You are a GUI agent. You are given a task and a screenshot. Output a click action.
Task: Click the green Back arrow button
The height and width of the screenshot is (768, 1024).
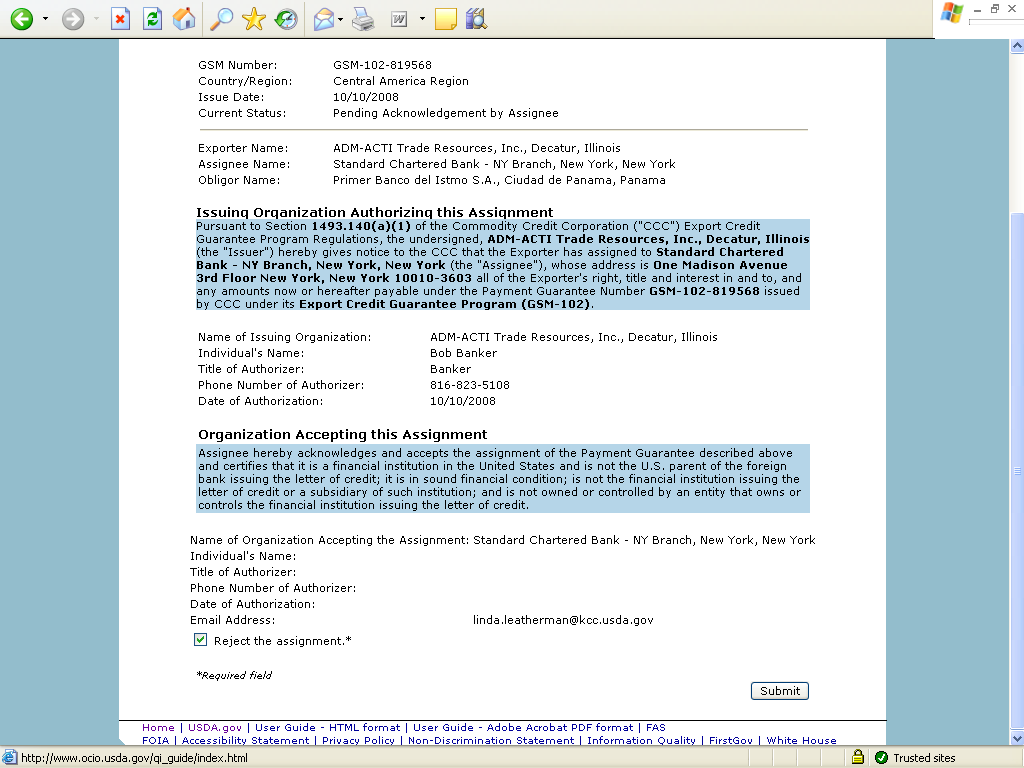[x=22, y=19]
